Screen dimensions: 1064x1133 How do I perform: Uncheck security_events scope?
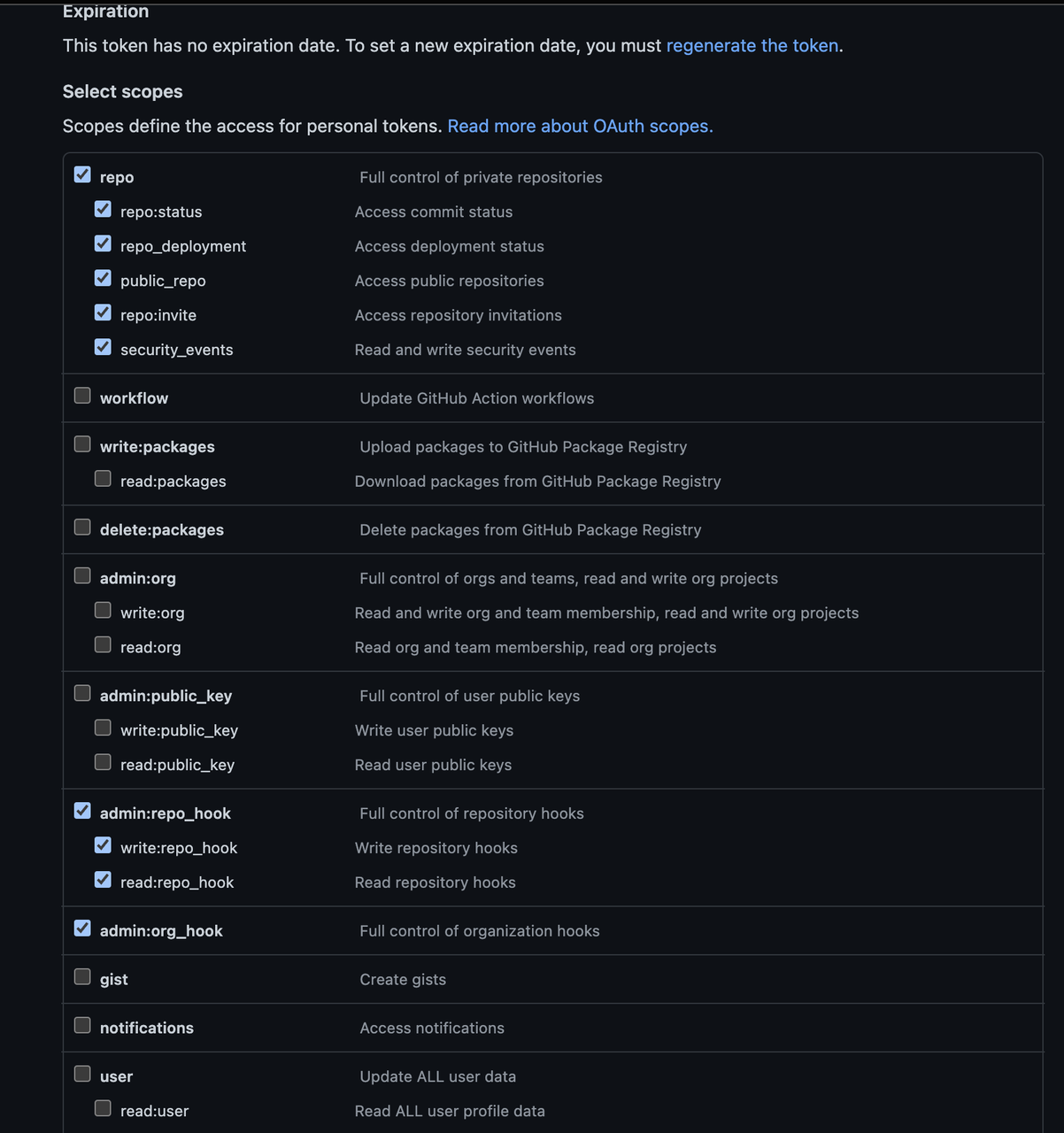point(103,348)
